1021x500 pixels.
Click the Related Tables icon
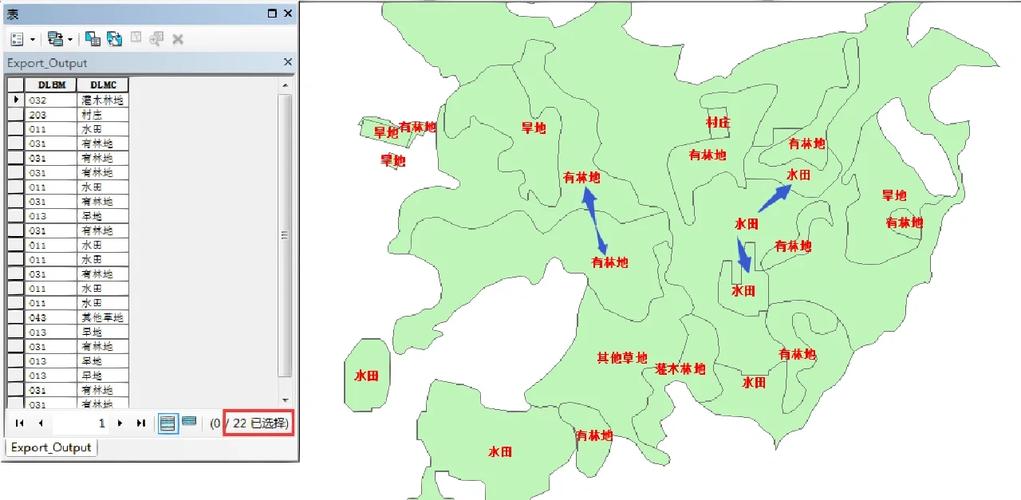pos(56,39)
